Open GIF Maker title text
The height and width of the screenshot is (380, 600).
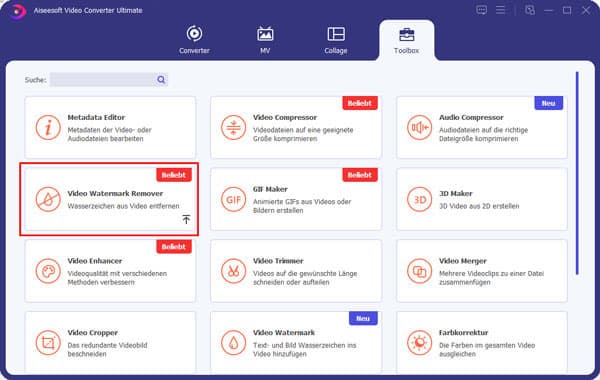click(270, 189)
